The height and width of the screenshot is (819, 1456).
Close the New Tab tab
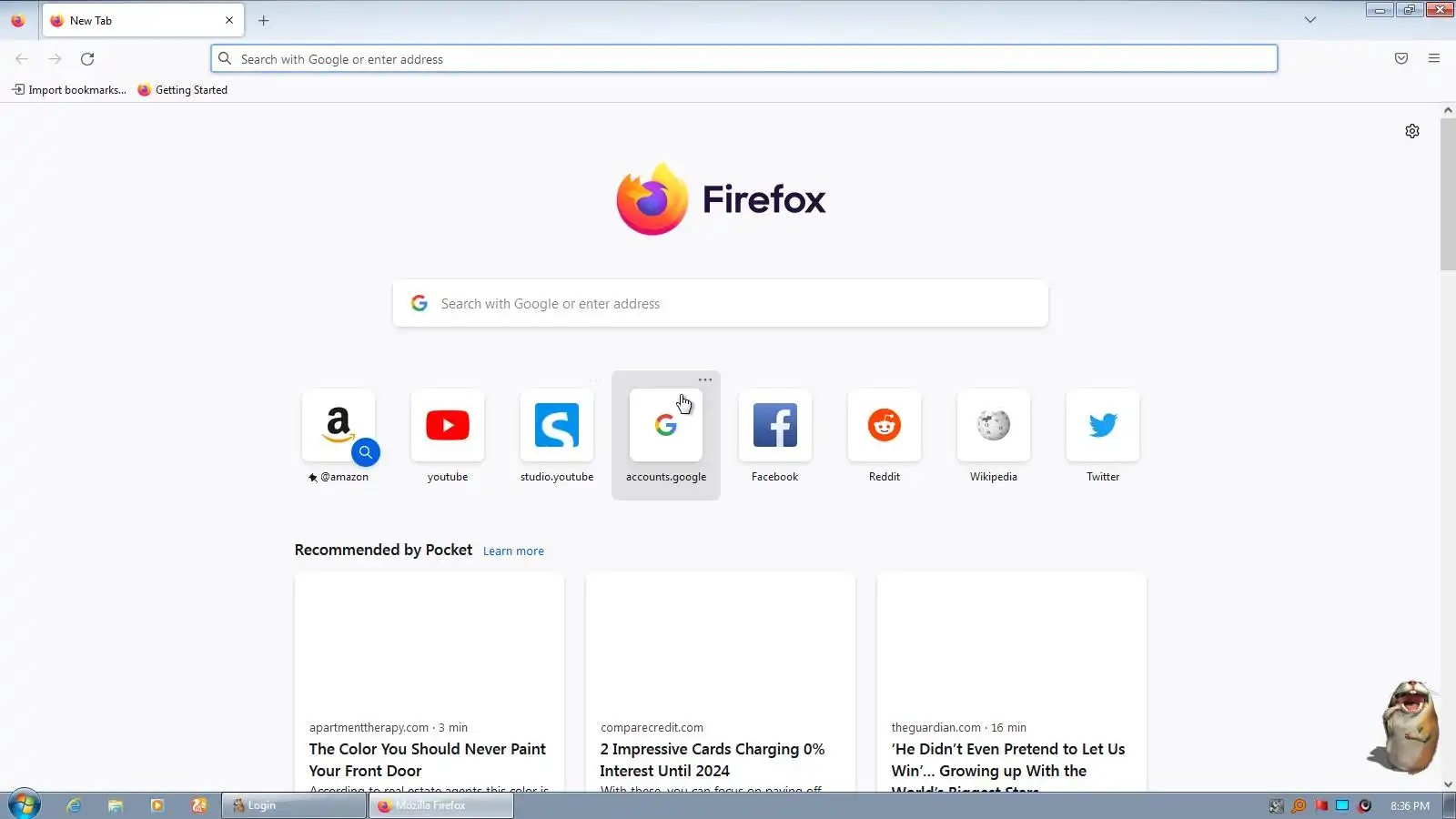229,20
